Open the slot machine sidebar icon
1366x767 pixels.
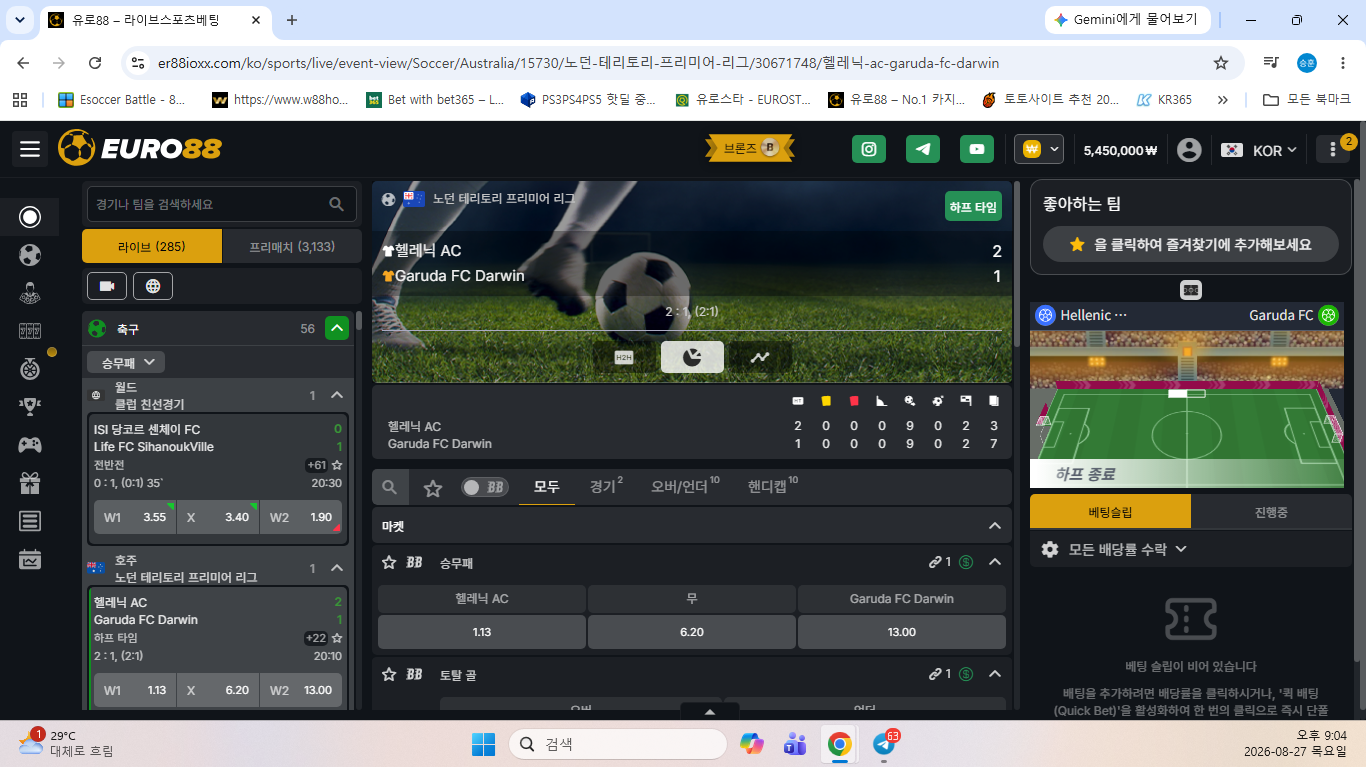30,331
